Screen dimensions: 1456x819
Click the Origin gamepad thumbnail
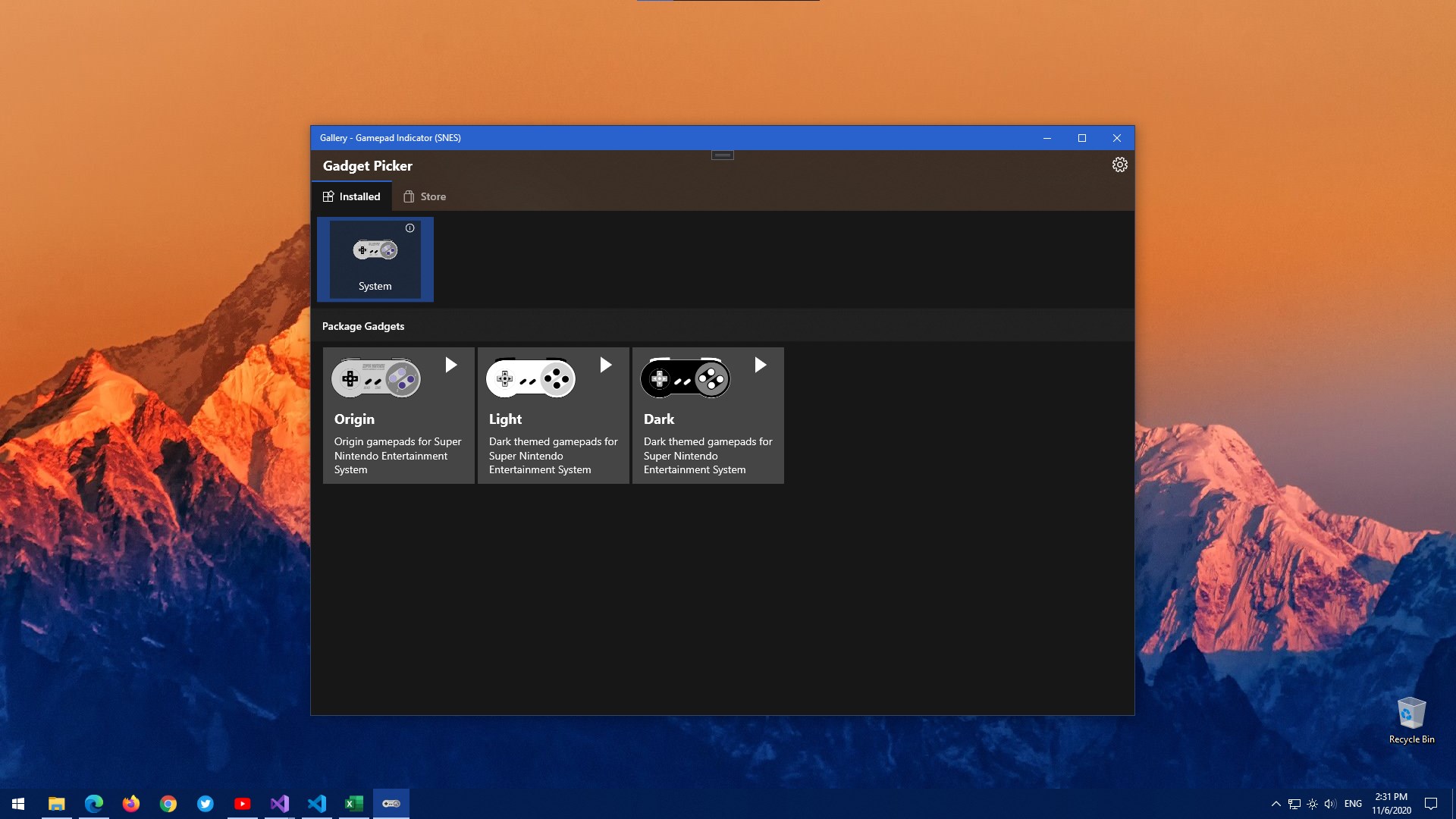click(x=376, y=378)
